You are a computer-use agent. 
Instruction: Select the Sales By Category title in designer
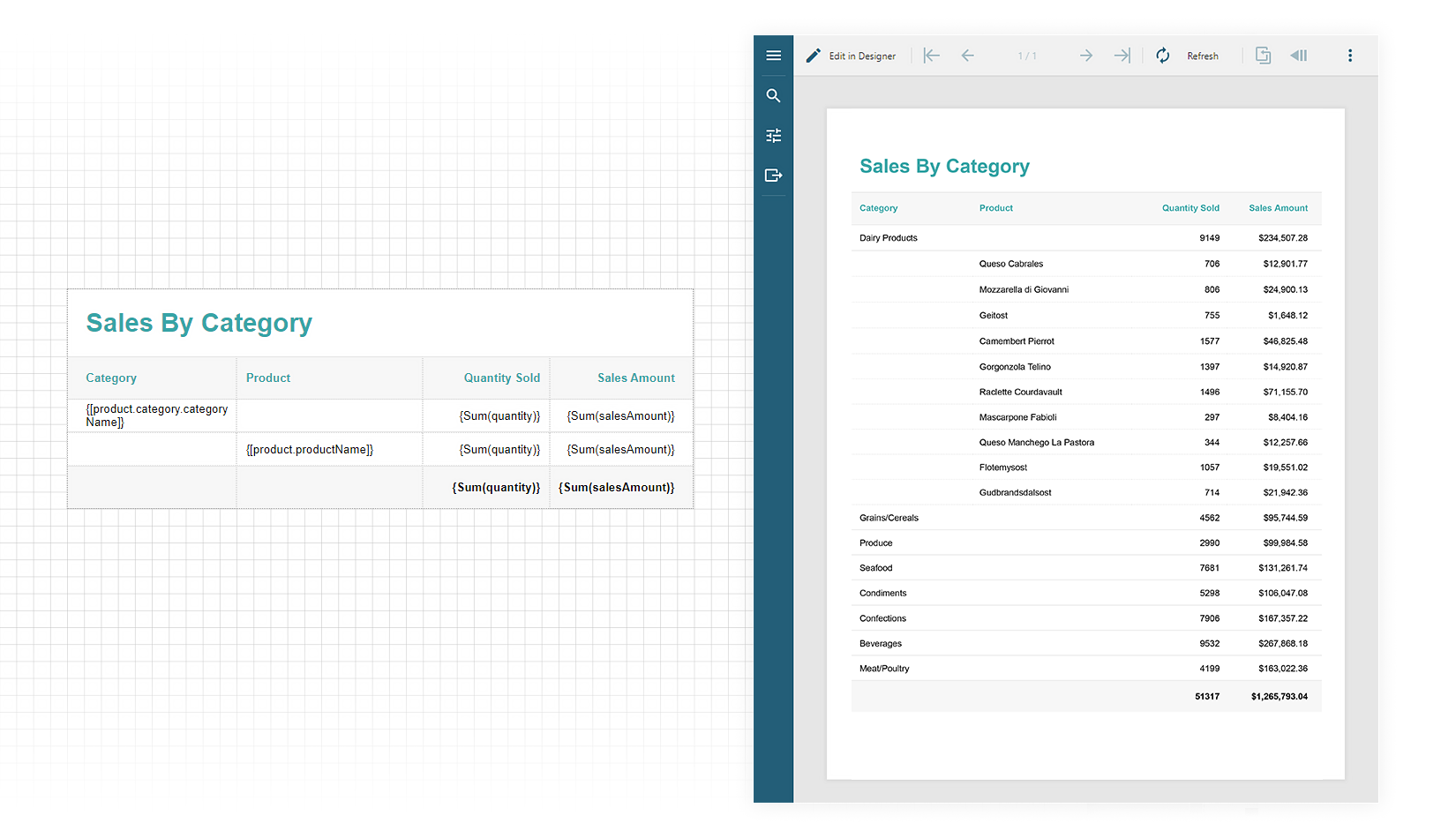click(199, 323)
